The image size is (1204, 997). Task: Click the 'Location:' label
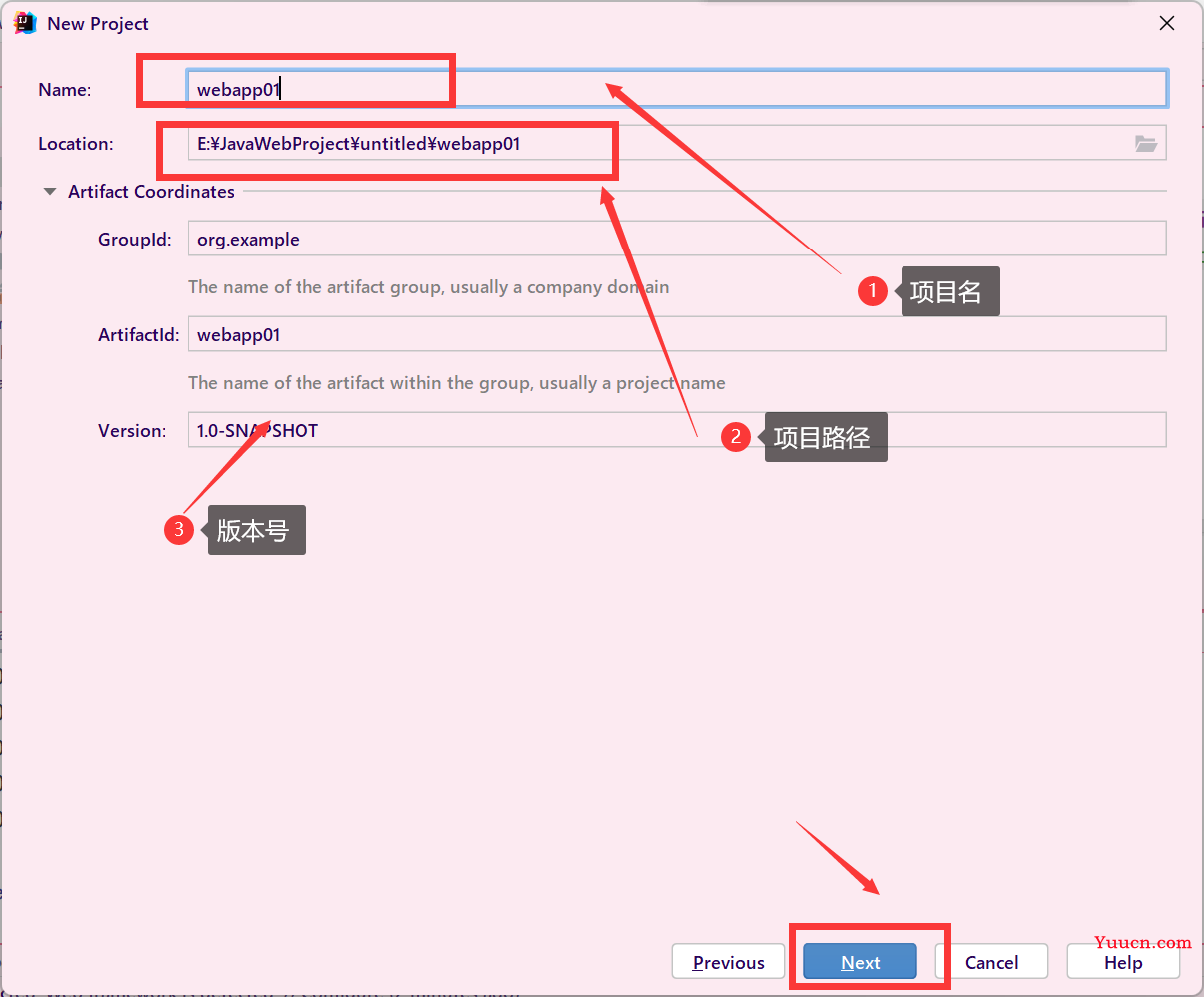point(76,144)
